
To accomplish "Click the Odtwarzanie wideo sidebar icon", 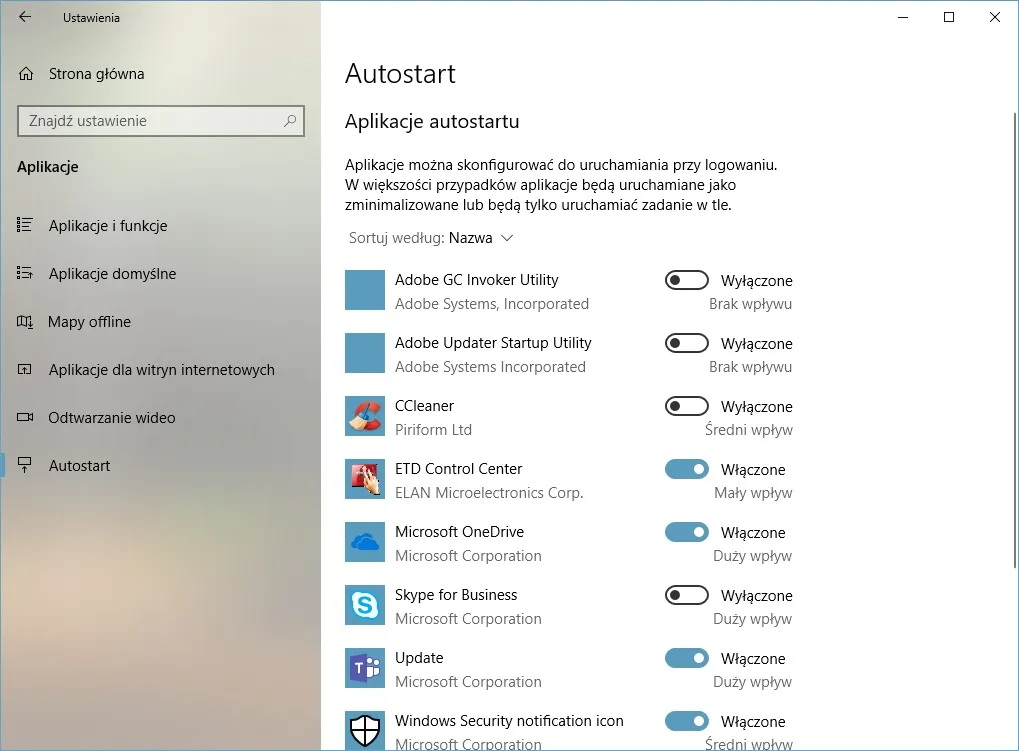I will [25, 417].
